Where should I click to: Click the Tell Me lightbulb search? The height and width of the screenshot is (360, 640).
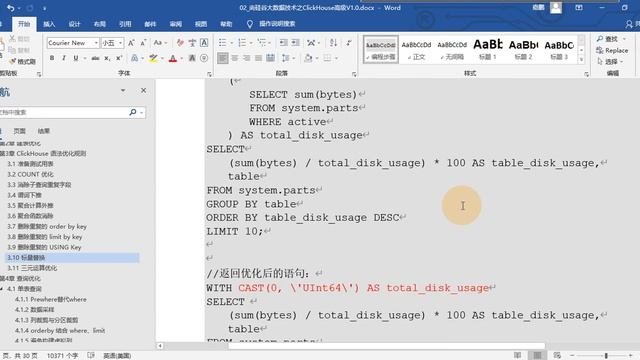[250, 24]
